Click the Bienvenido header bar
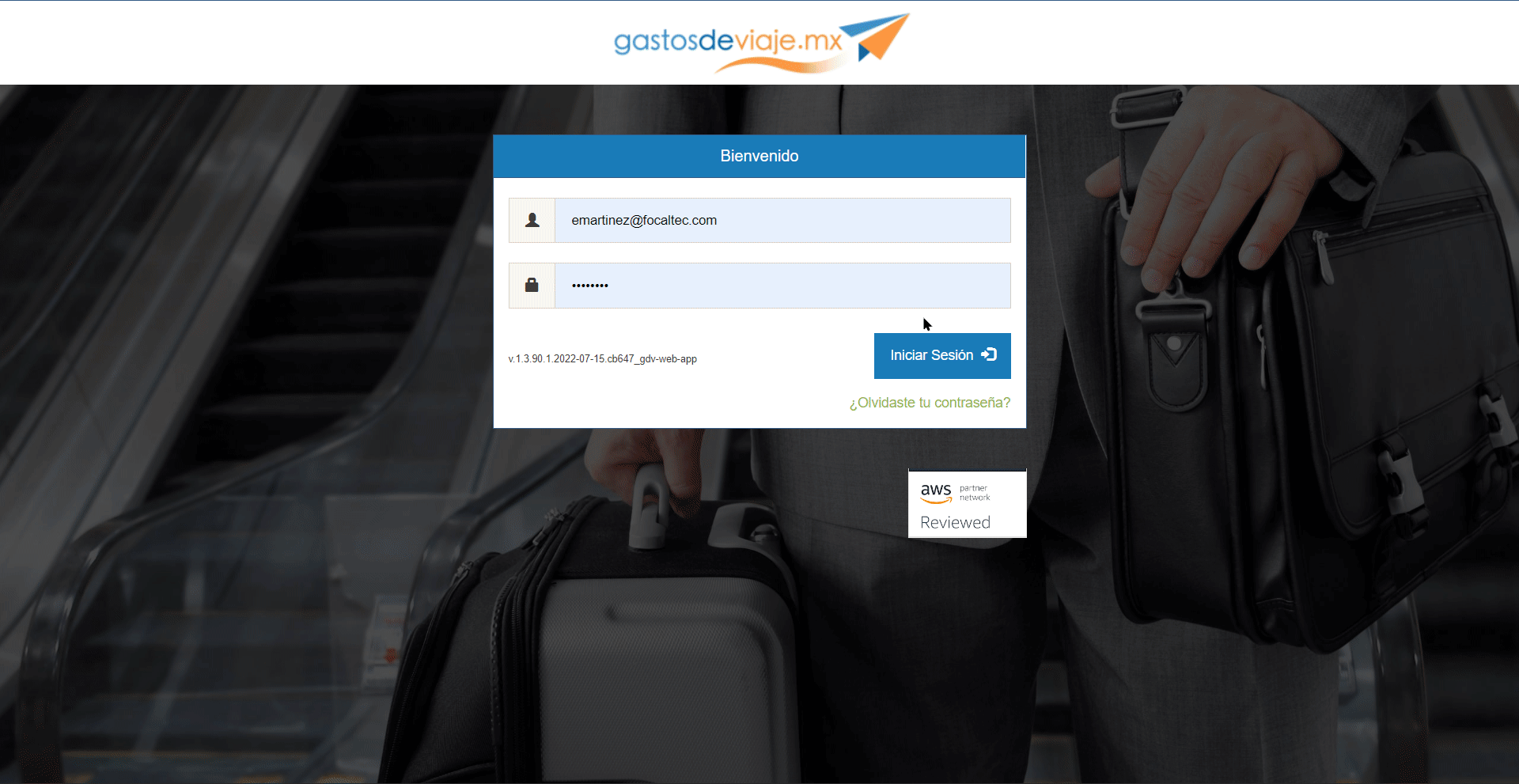 pos(759,156)
